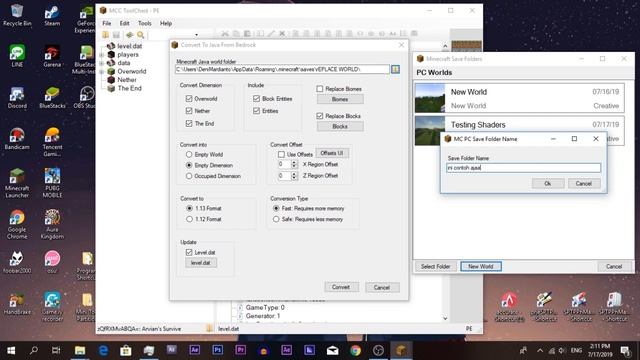Select the Occupied Dimension radio option

(x=189, y=176)
